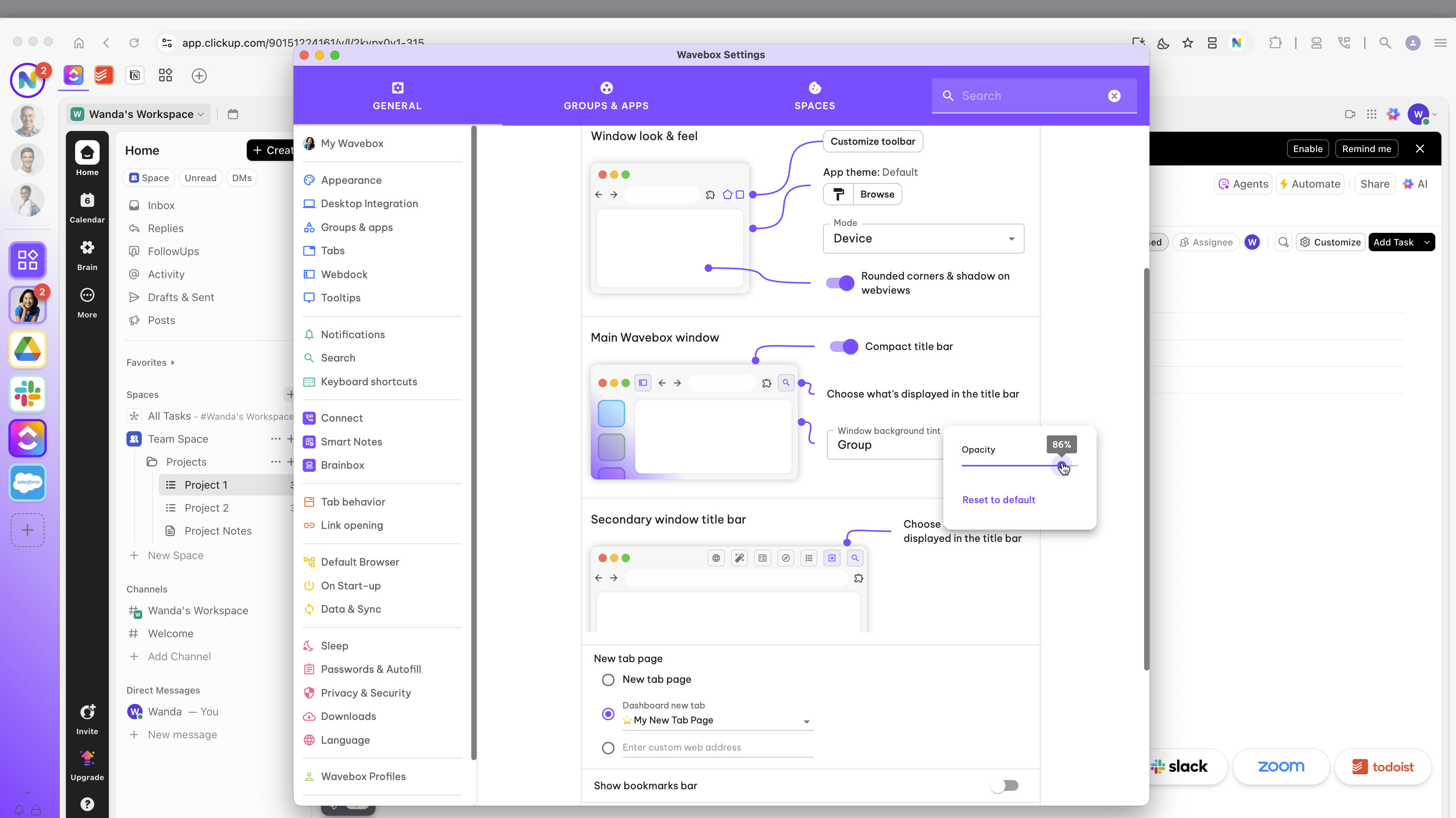Open ClickUp Calendar in dark sidebar
This screenshot has height=818, width=1456.
[x=87, y=207]
